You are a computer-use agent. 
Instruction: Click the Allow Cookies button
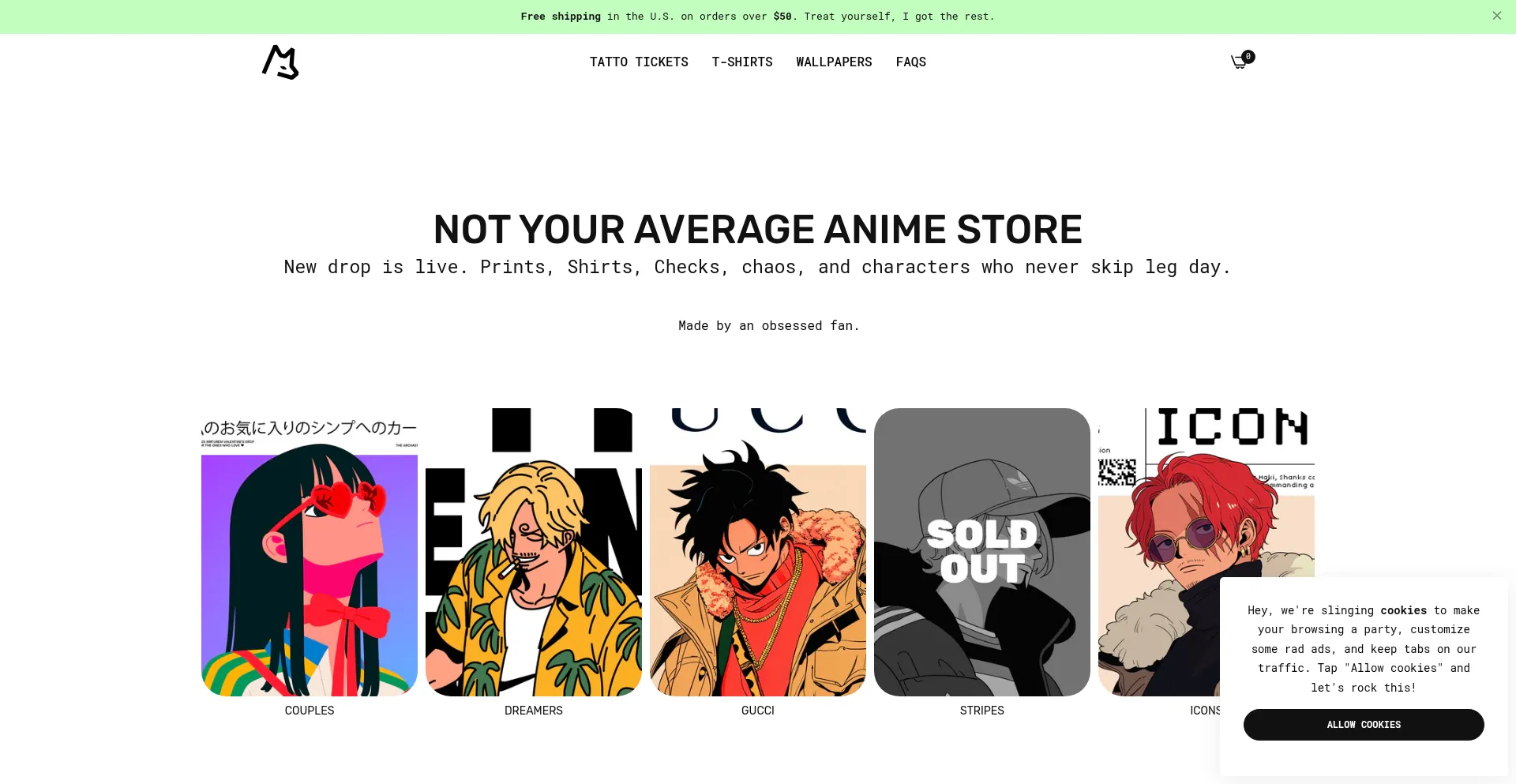click(1364, 724)
